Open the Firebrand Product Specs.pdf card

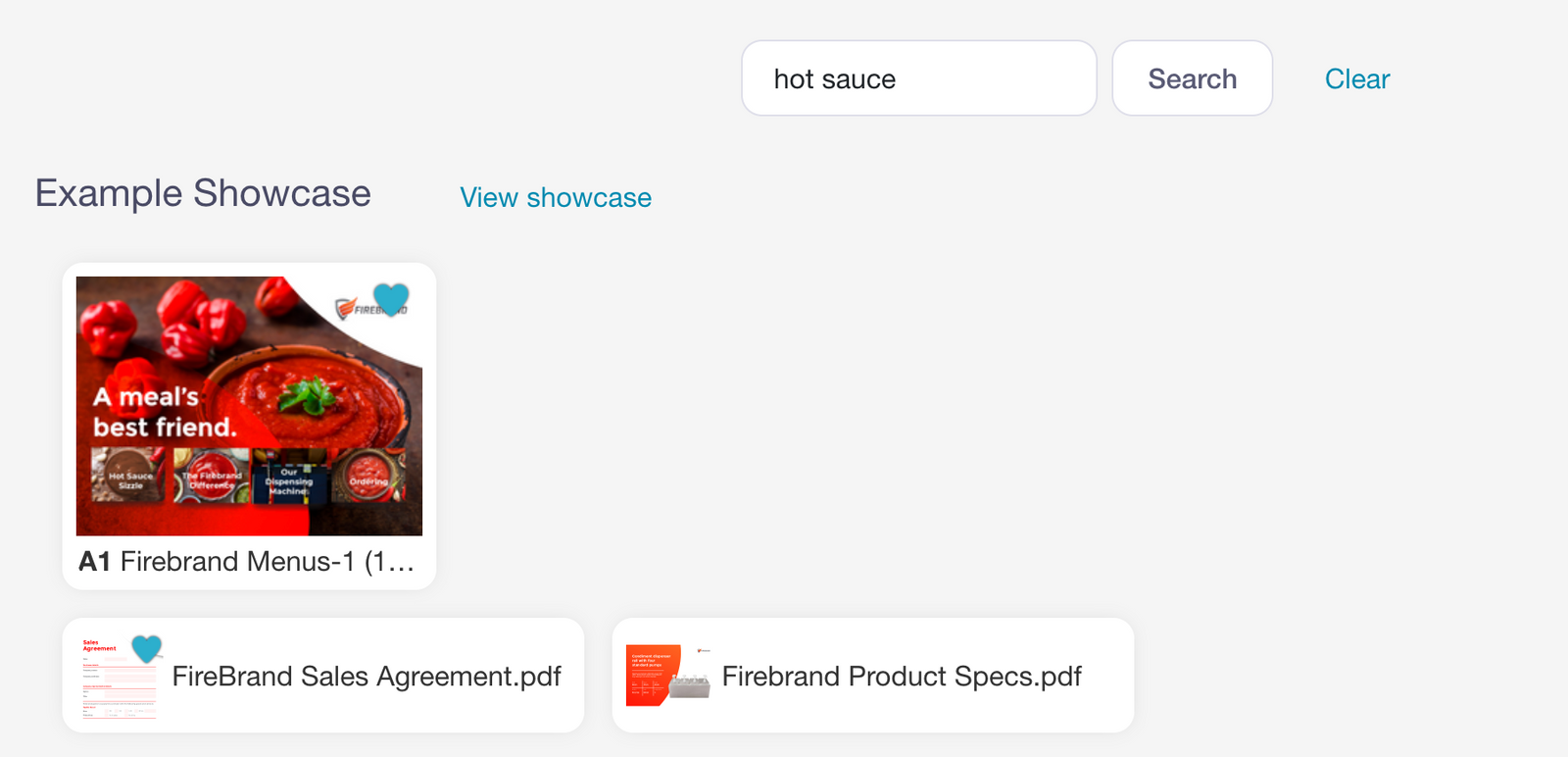pos(902,676)
